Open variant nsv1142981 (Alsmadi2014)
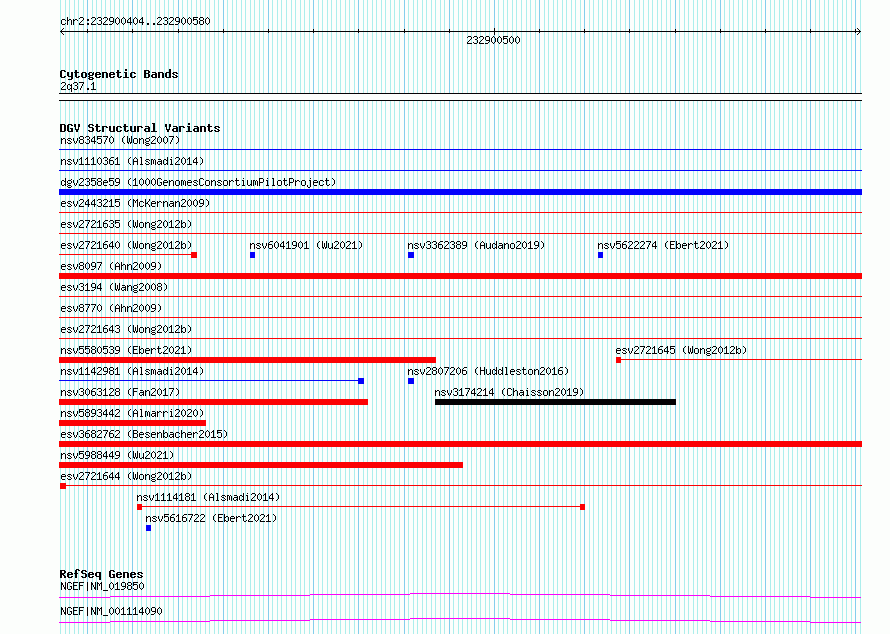Screen dimensions: 890x634 [132, 371]
